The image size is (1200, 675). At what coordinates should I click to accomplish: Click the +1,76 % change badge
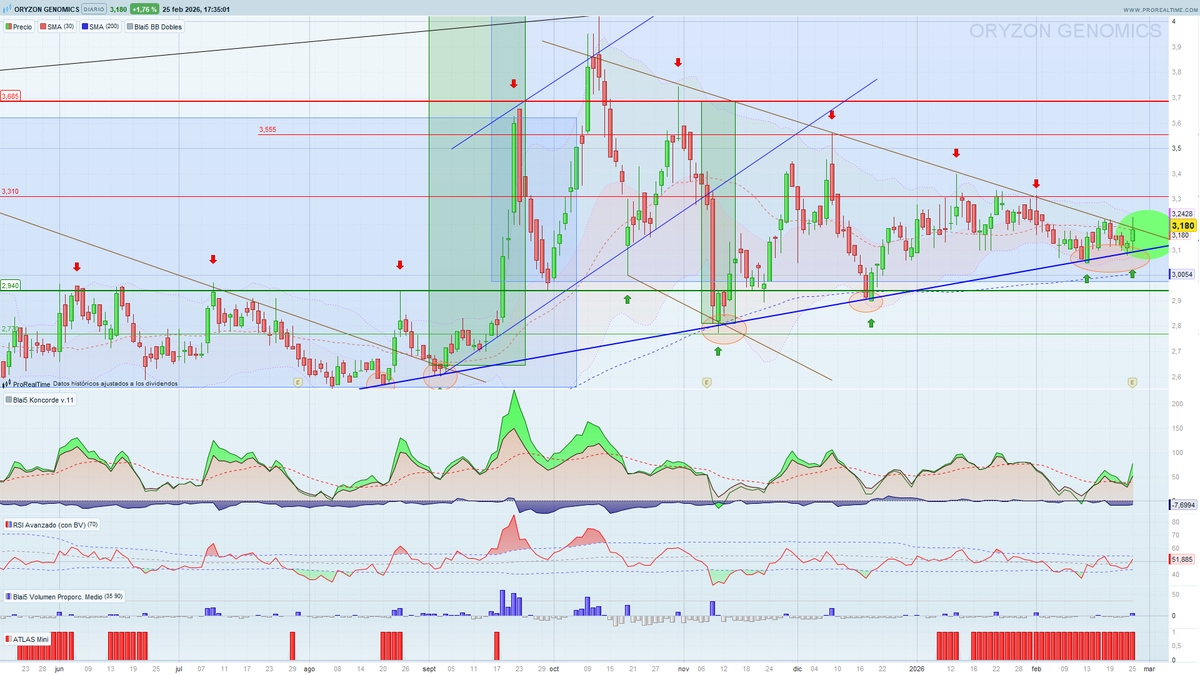pos(146,9)
